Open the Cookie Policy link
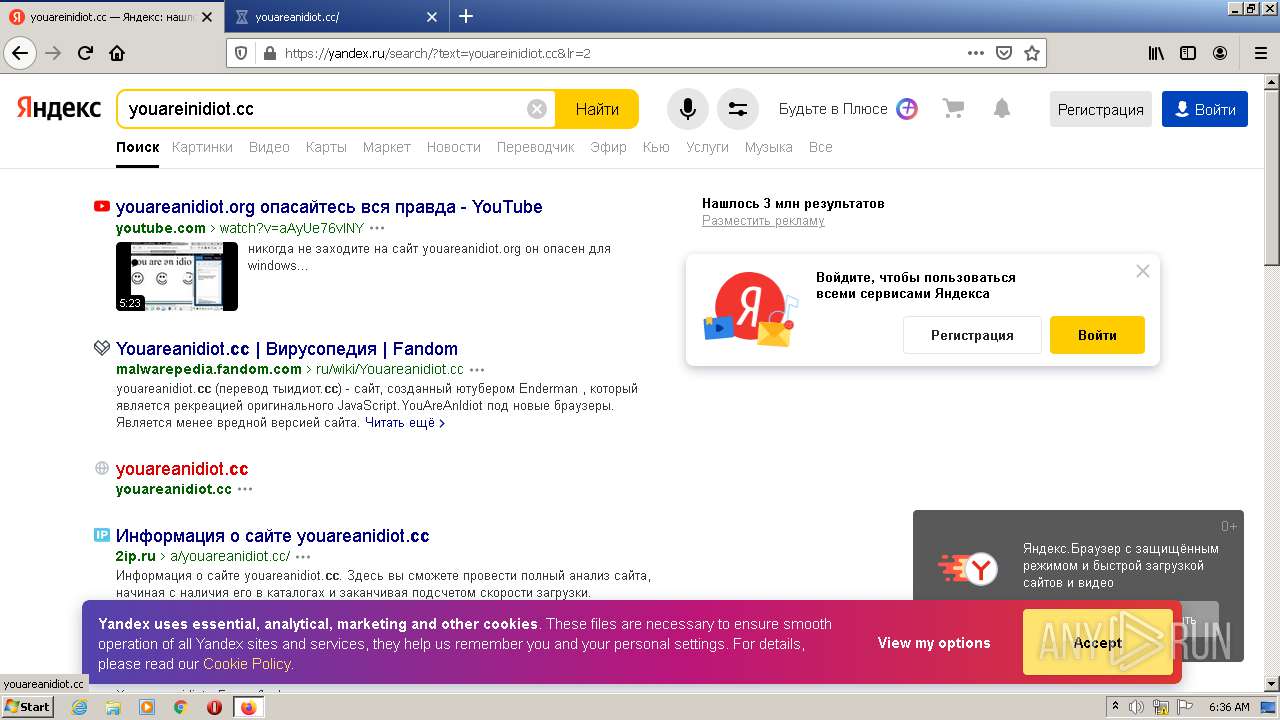This screenshot has width=1280, height=720. tap(247, 664)
